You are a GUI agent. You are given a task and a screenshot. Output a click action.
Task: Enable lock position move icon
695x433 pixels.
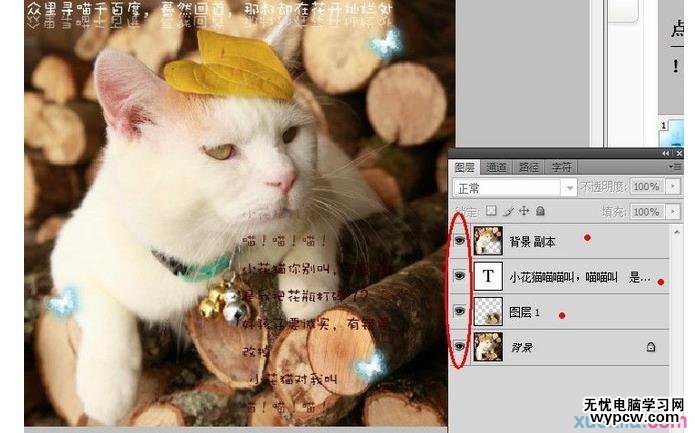[524, 211]
